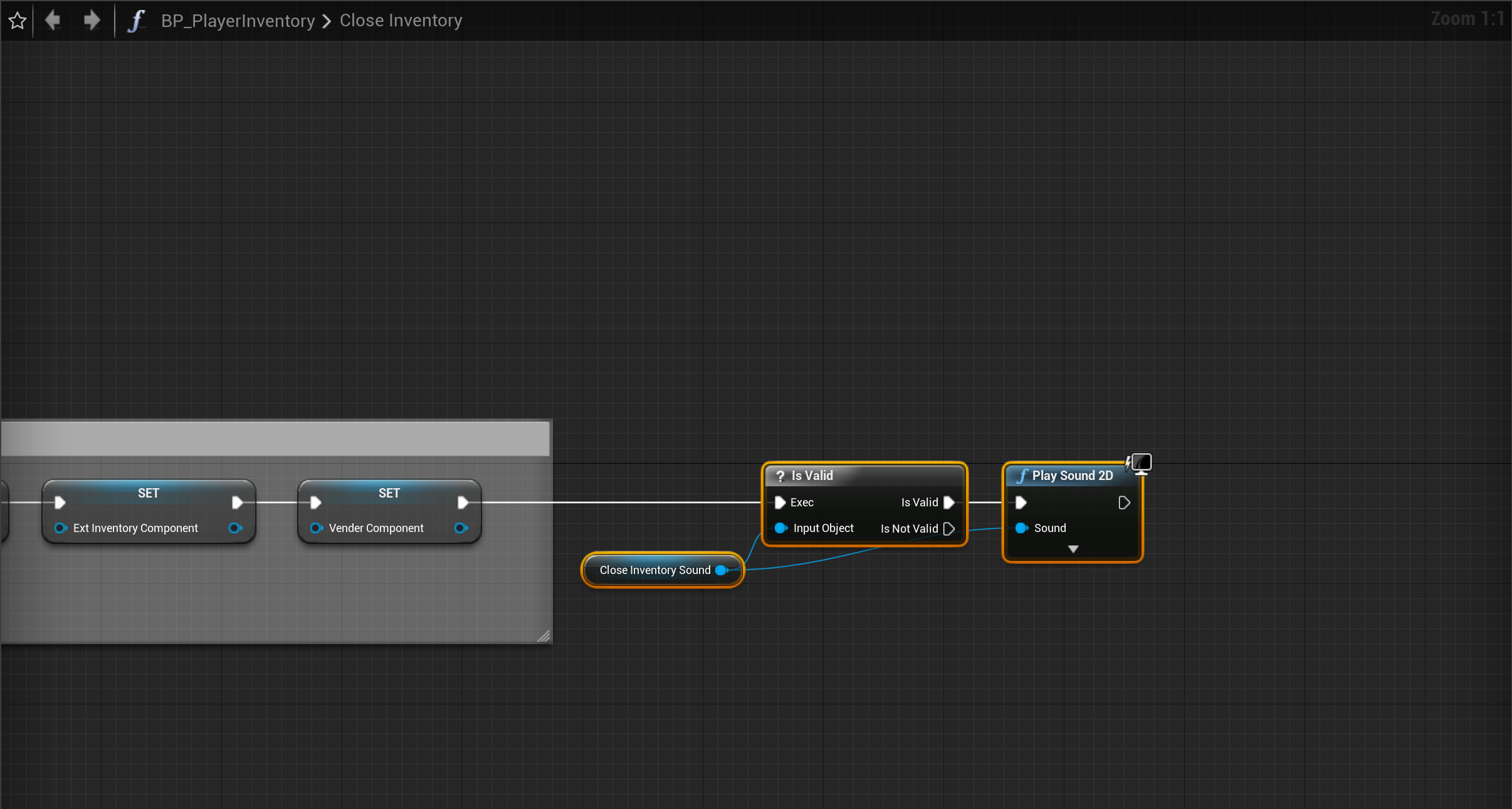Click the bookmark star icon

click(18, 21)
